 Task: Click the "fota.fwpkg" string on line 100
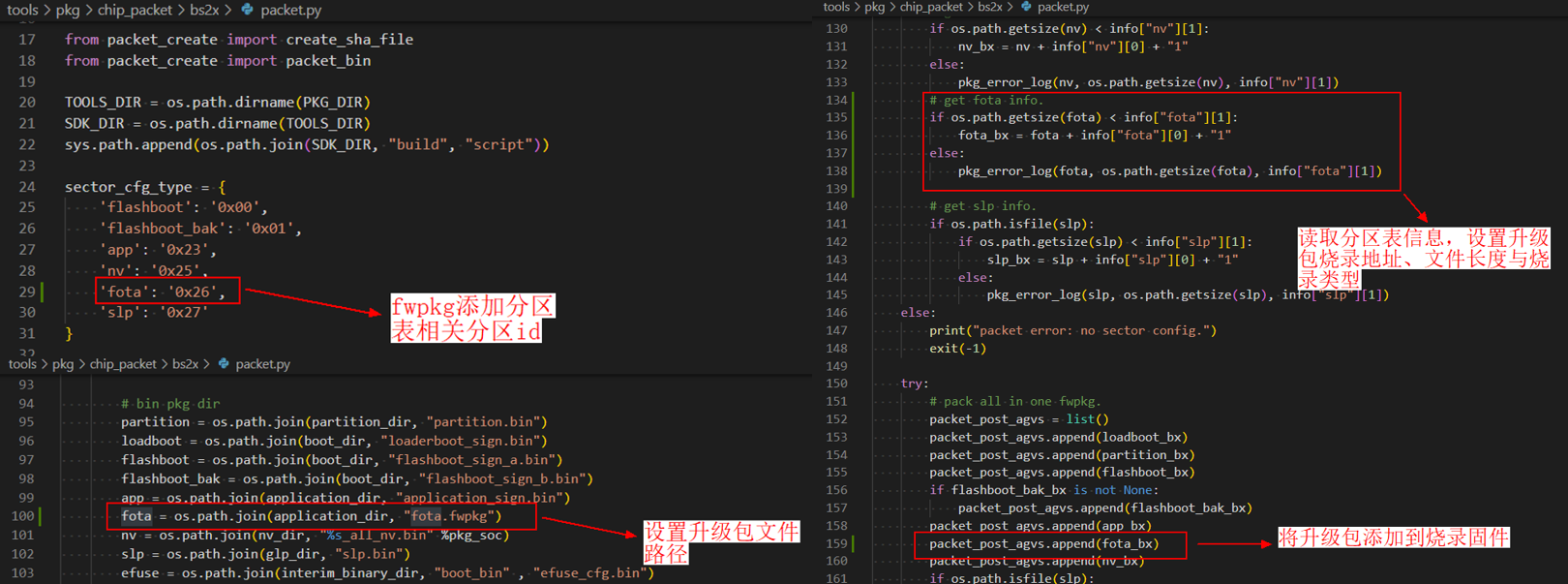[x=452, y=516]
